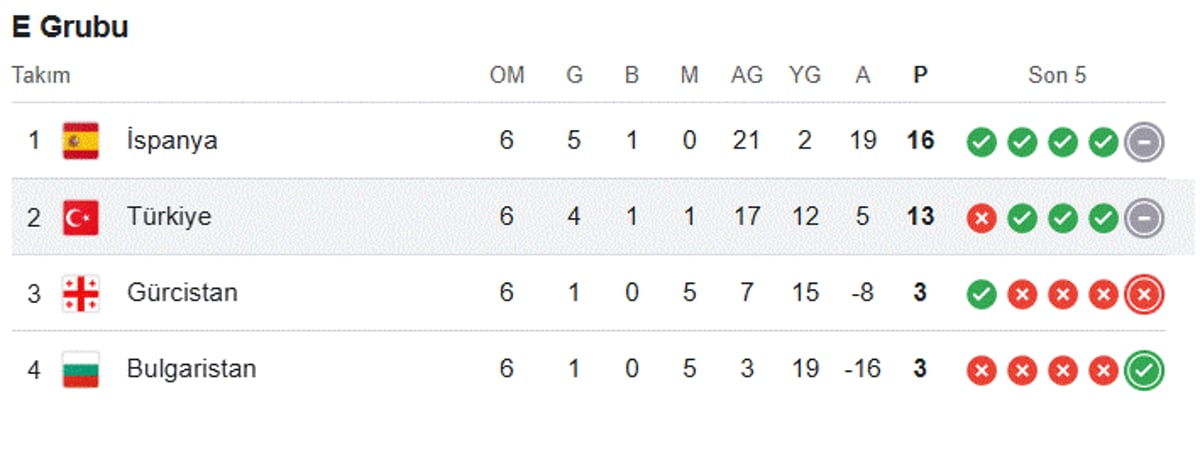Click Bulgaristan's circled green latest win icon
Screen dimensions: 1200x455
pos(1143,371)
